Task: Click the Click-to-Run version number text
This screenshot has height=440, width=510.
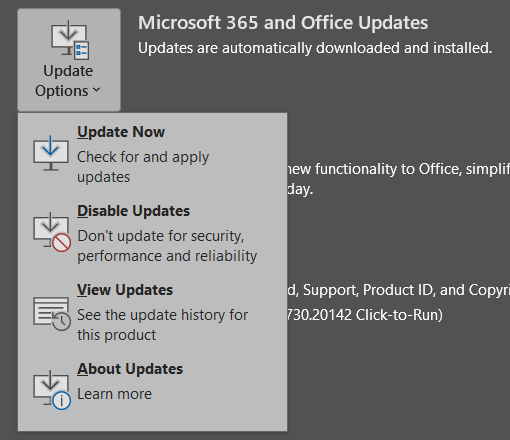Action: (x=365, y=315)
